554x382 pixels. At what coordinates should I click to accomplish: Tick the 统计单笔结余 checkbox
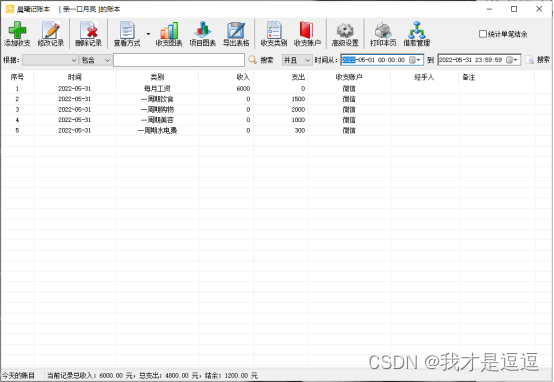[x=483, y=34]
